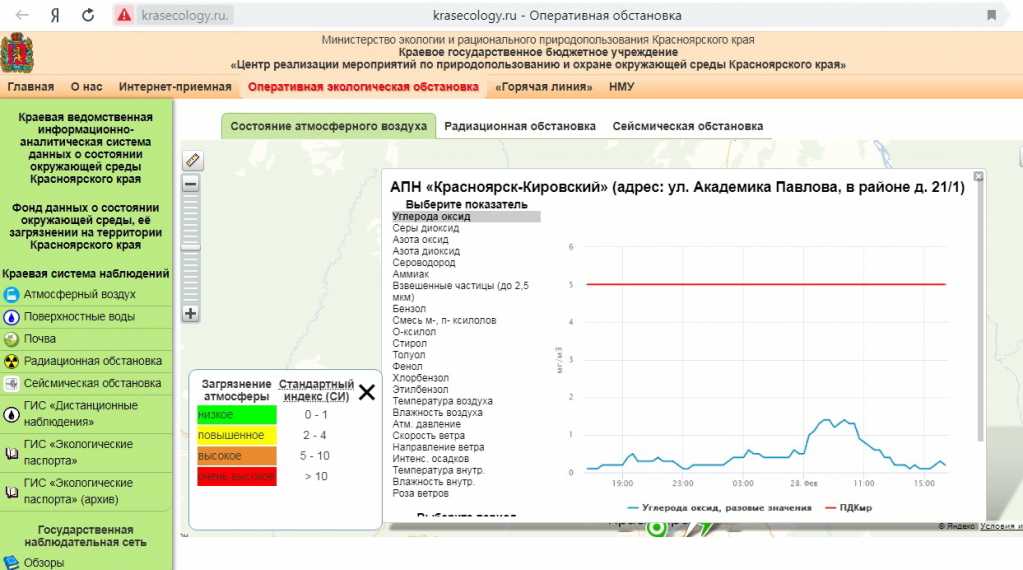Select Серы диоксид indicator
Image resolution: width=1023 pixels, height=570 pixels.
(426, 228)
